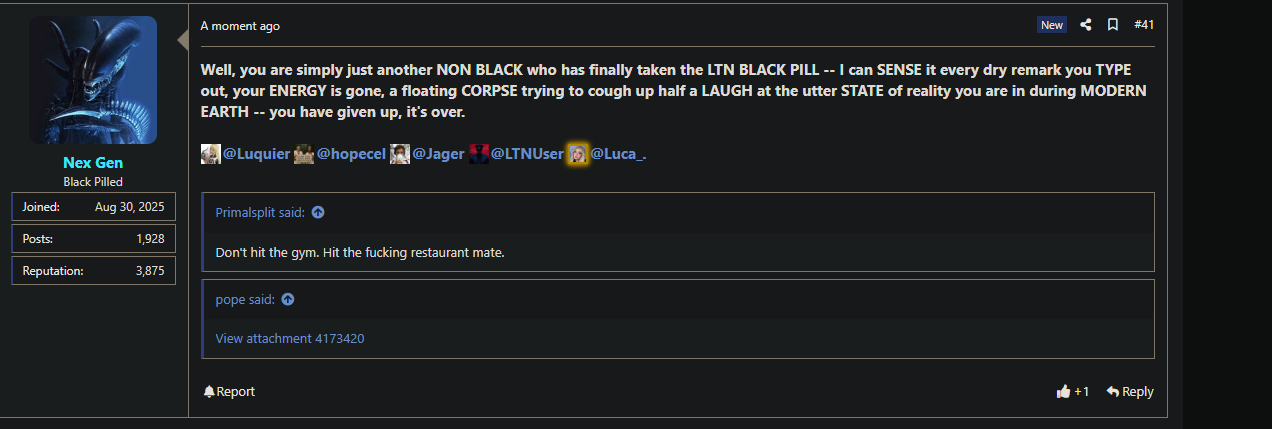Click the Reply arrow icon
The width and height of the screenshot is (1272, 429).
(x=1112, y=392)
